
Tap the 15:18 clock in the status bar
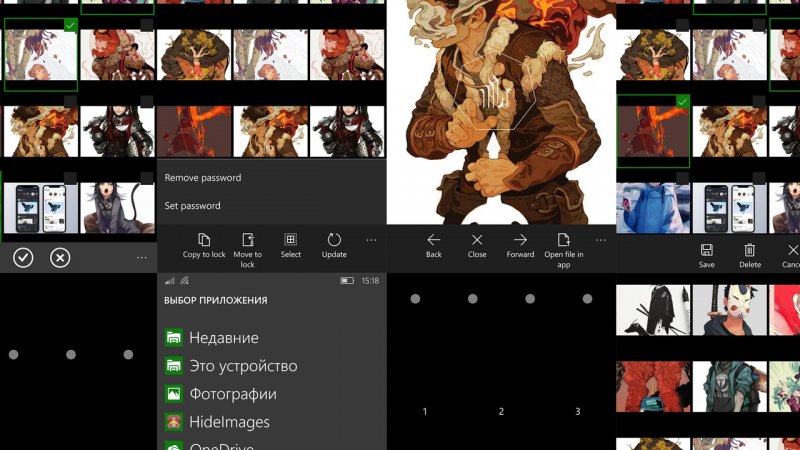click(370, 281)
